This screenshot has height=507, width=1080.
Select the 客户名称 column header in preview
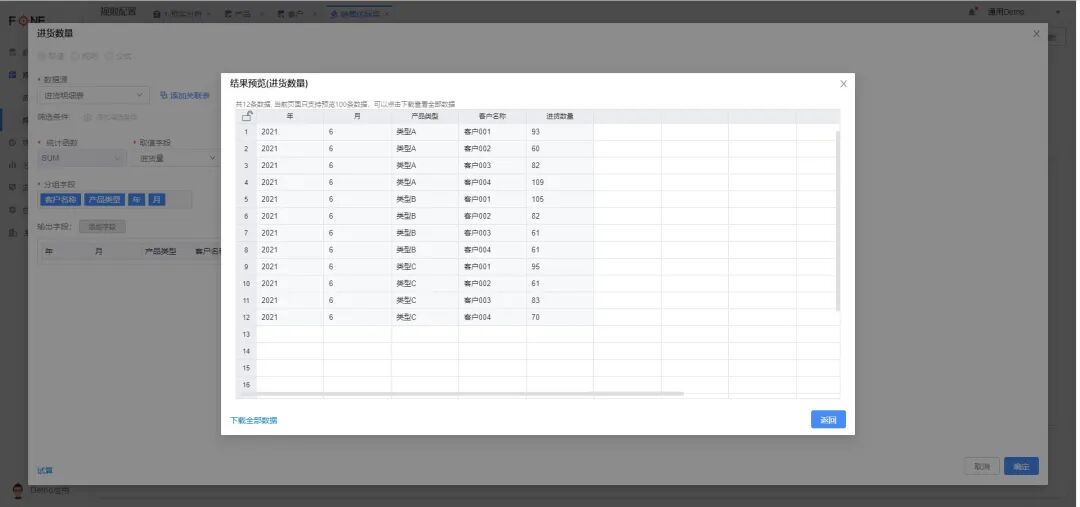[x=492, y=116]
